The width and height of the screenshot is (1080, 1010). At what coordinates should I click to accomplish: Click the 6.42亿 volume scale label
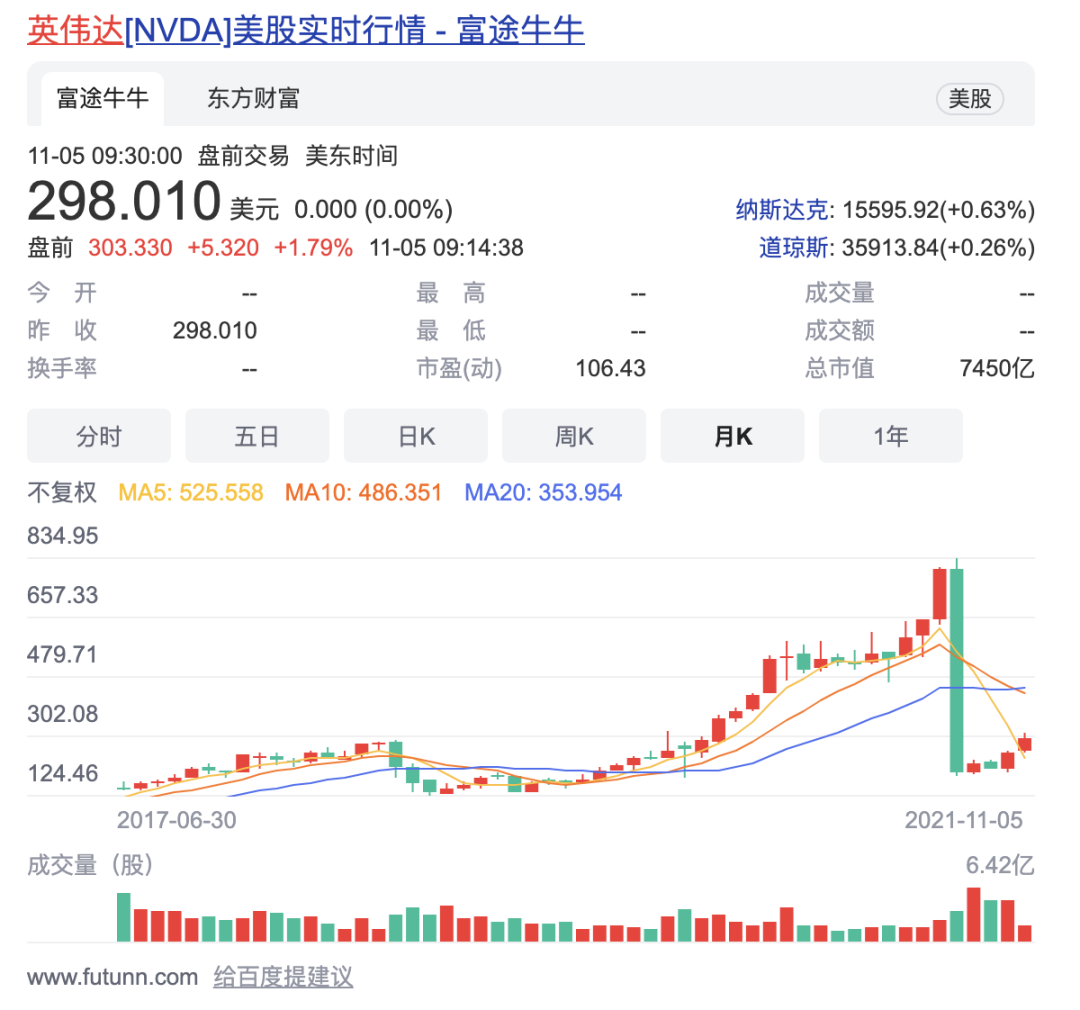[x=1000, y=865]
